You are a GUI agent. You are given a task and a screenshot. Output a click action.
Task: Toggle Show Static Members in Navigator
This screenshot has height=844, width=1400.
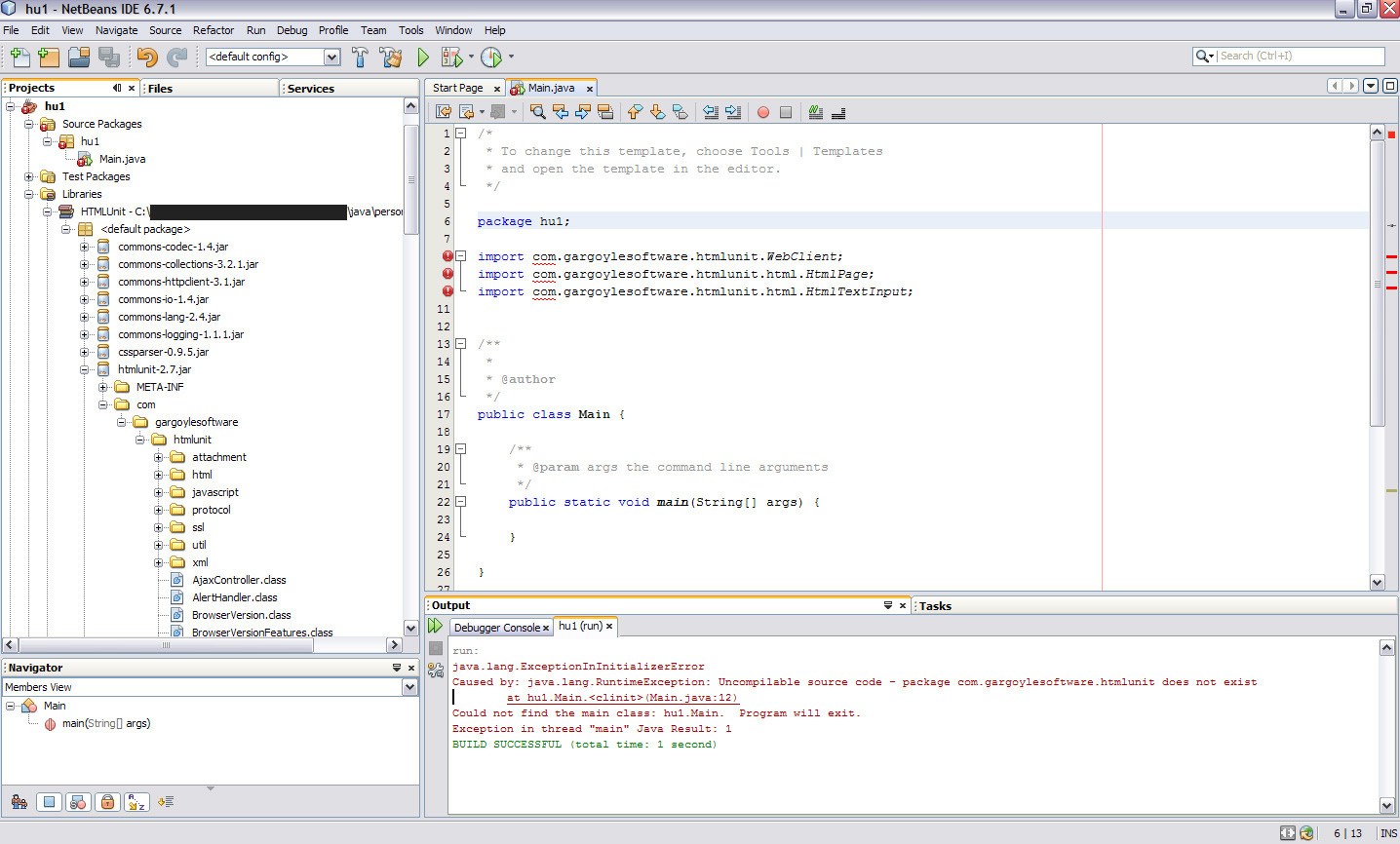pos(78,802)
